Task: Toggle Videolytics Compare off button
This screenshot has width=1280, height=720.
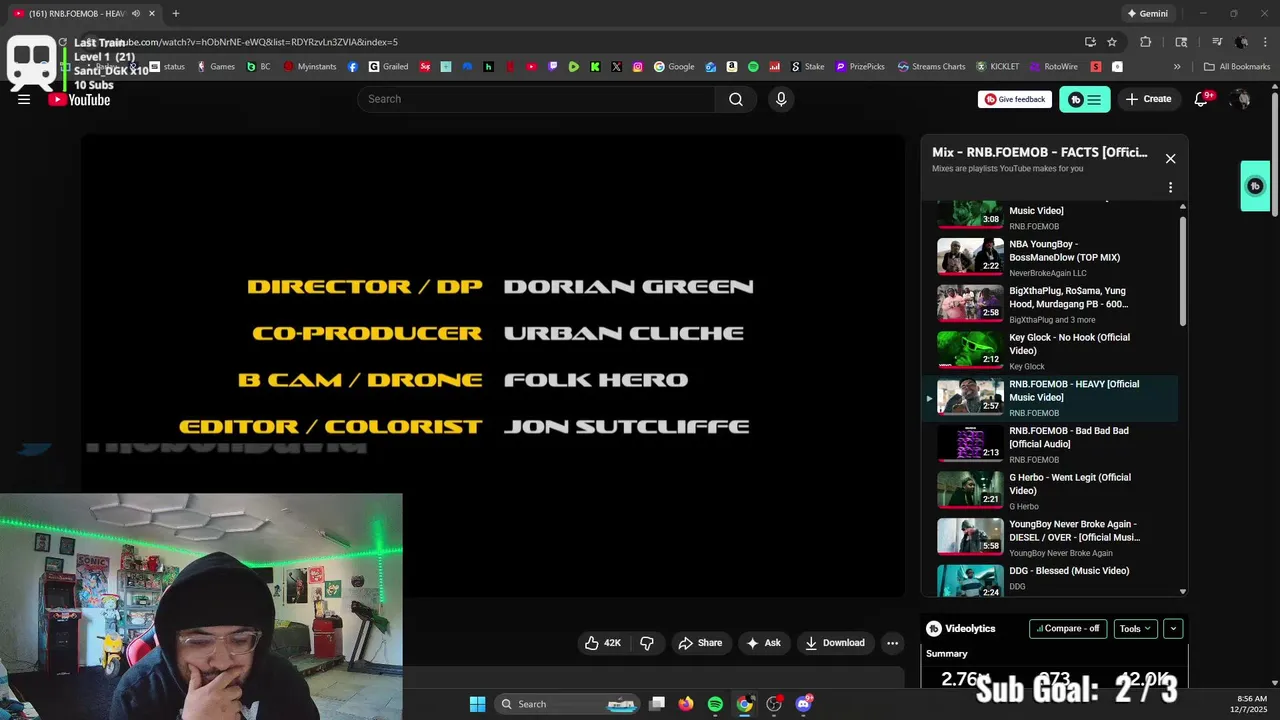Action: pos(1068,629)
